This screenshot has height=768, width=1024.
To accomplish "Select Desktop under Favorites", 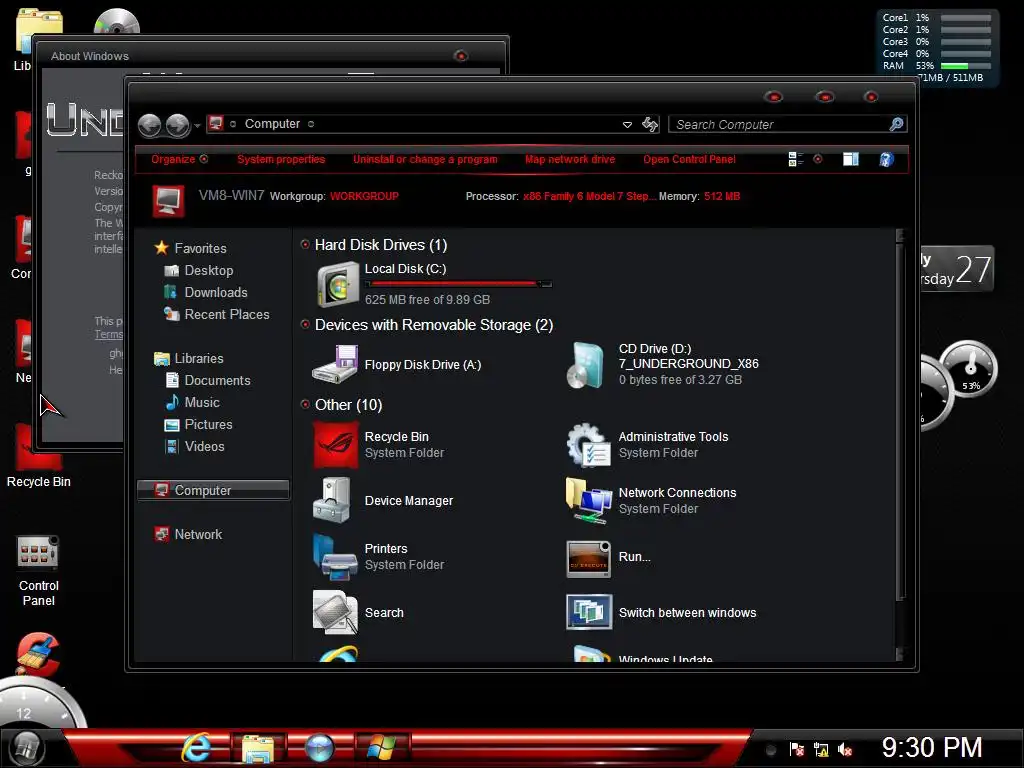I will pyautogui.click(x=199, y=270).
